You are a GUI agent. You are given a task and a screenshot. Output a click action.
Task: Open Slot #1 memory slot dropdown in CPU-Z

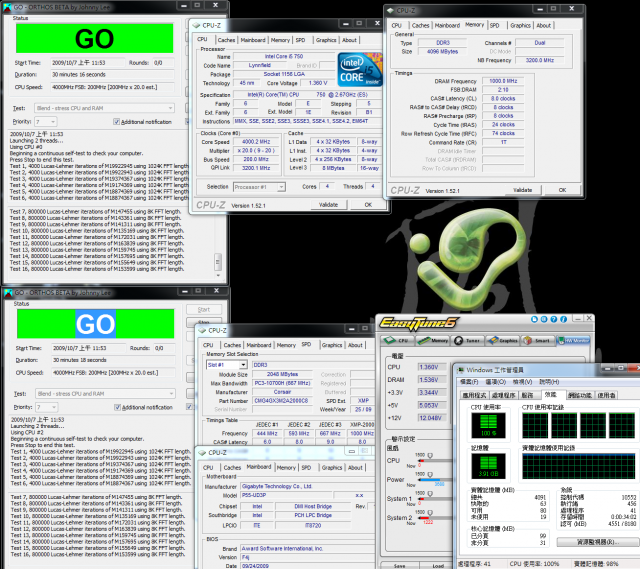[227, 365]
